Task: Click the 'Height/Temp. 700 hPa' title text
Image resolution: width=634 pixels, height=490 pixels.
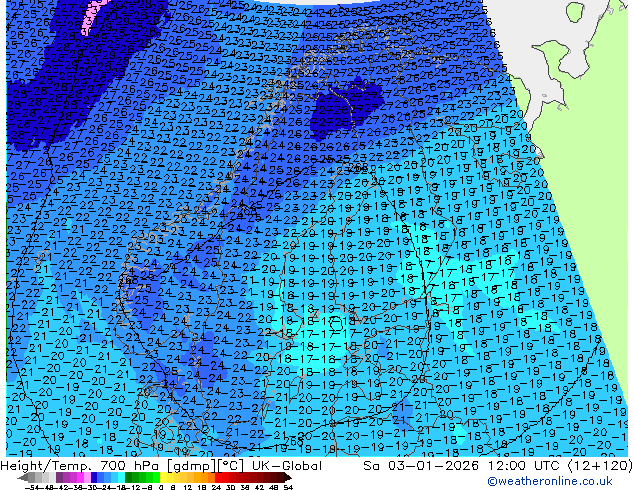Action: 82,466
